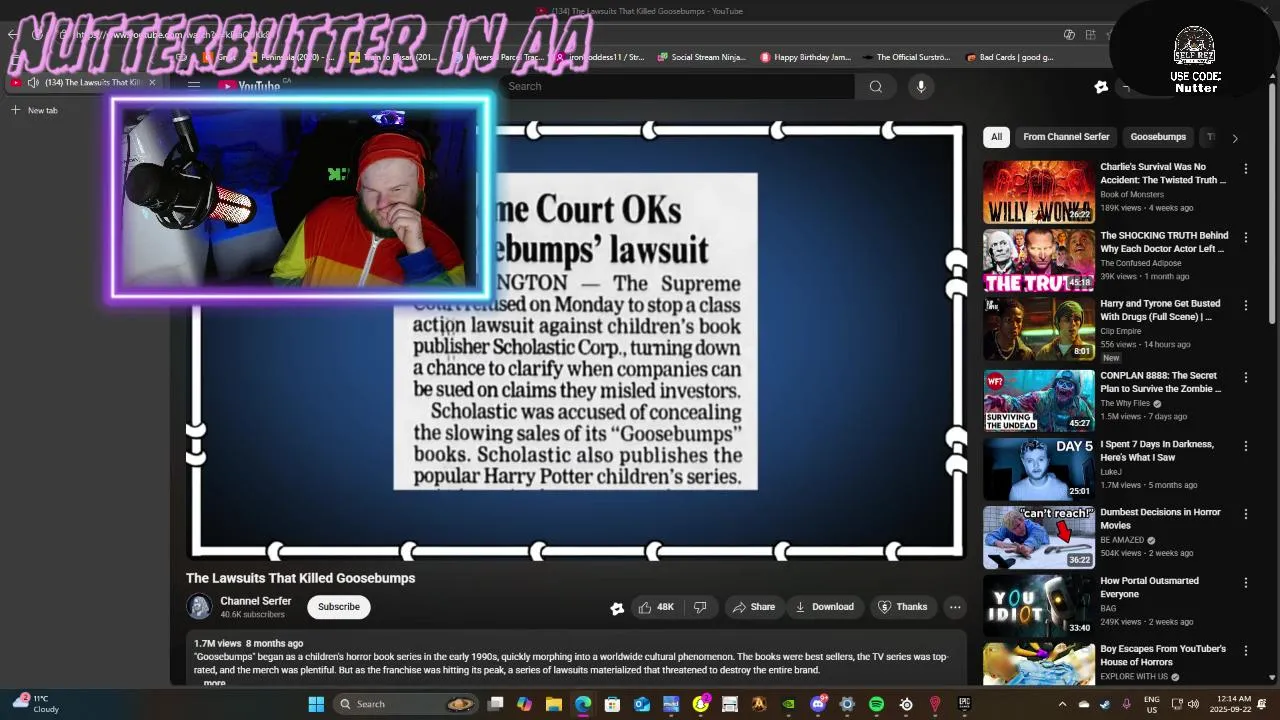Open File Explorer from taskbar

click(553, 704)
